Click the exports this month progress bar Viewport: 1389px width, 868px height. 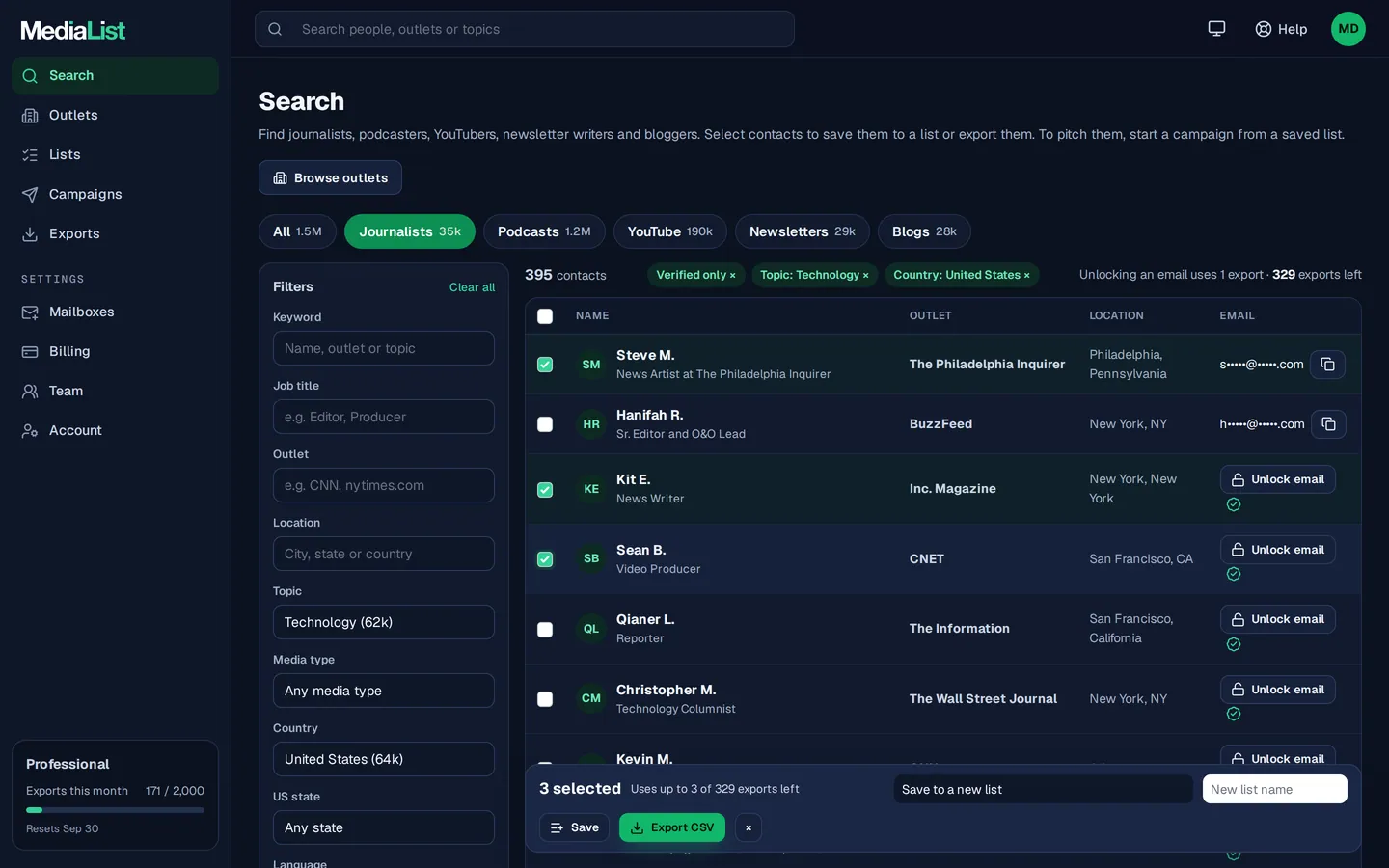pyautogui.click(x=115, y=810)
